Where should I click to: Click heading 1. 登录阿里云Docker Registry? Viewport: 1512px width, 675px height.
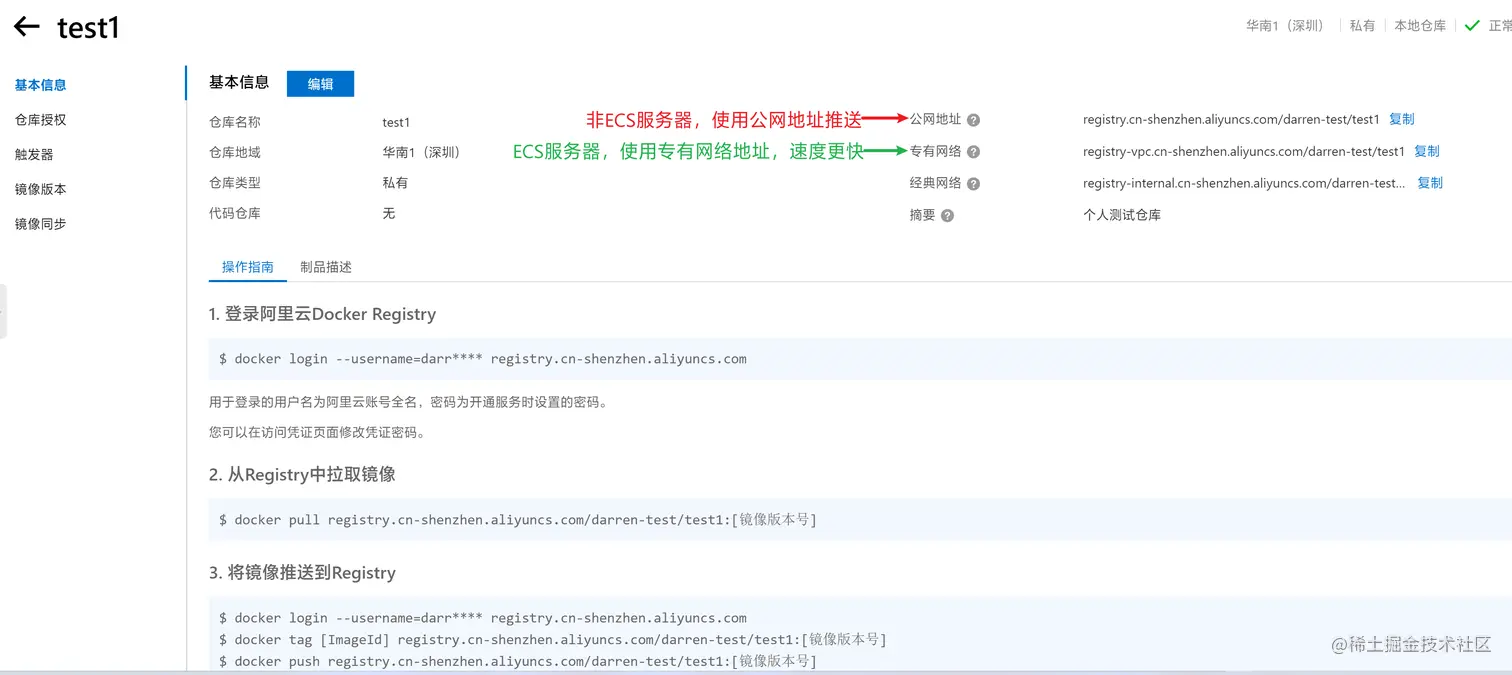tap(322, 314)
